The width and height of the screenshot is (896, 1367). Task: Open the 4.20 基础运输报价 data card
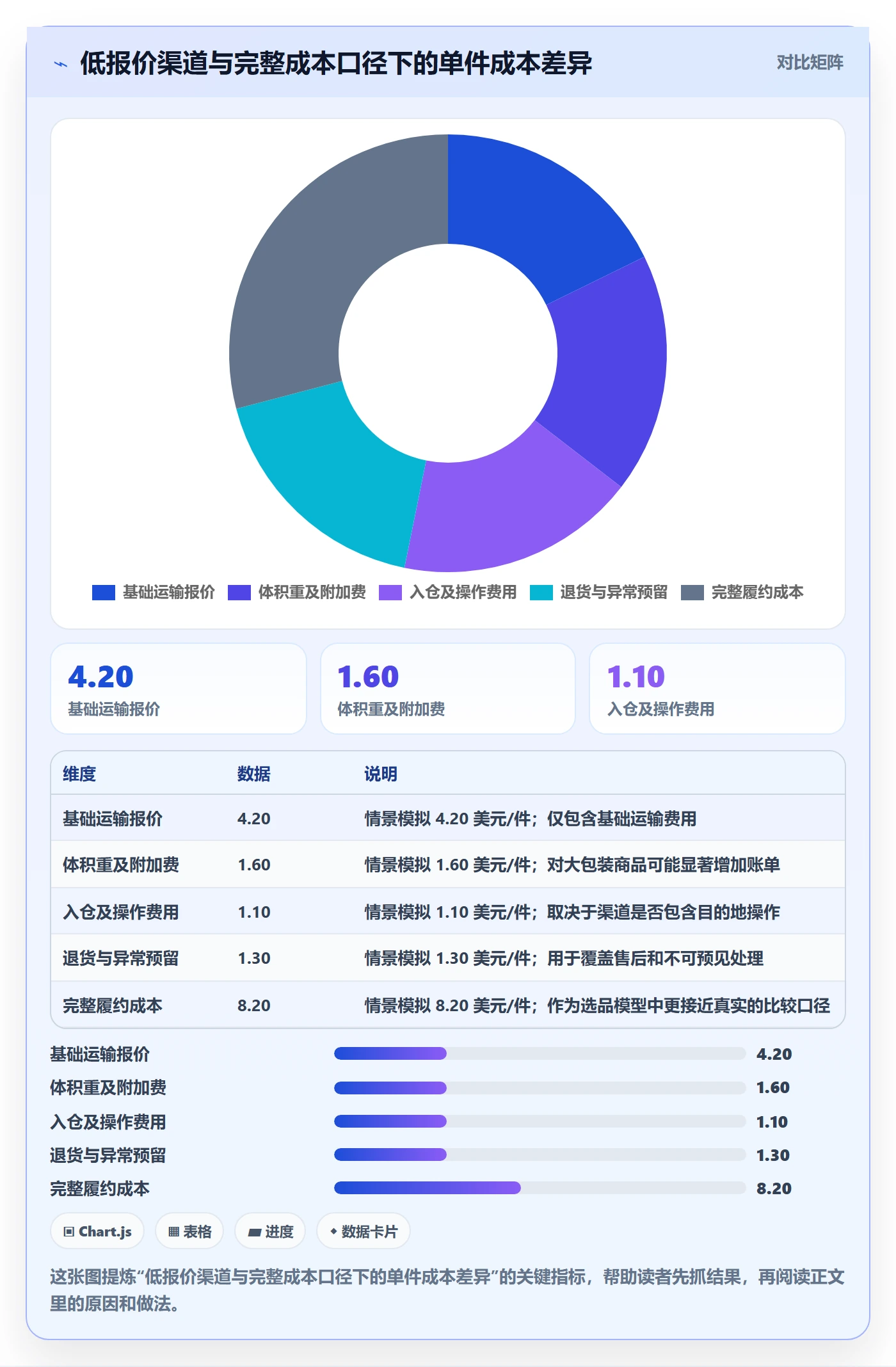179,689
